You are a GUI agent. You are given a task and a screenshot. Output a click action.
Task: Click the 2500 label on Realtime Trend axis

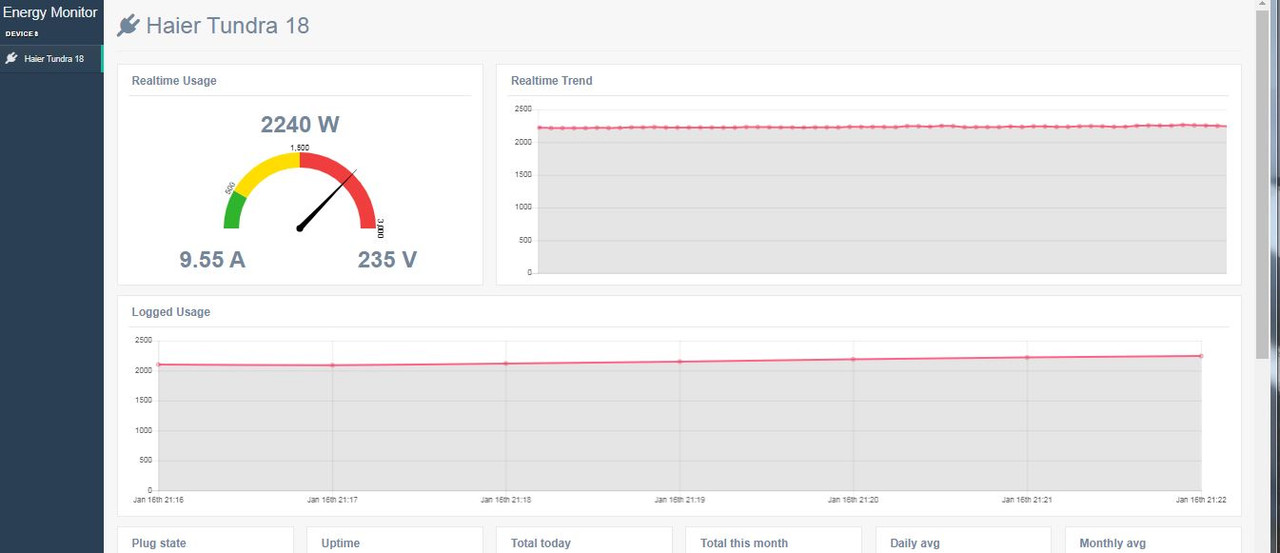coord(524,109)
